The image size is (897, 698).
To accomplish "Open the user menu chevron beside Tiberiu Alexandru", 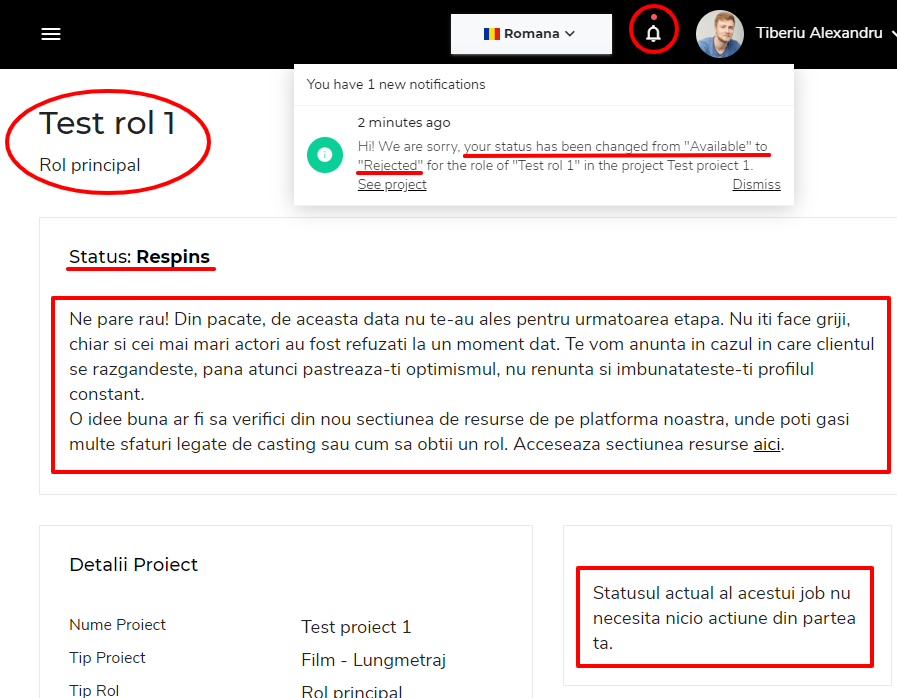I will pyautogui.click(x=892, y=34).
